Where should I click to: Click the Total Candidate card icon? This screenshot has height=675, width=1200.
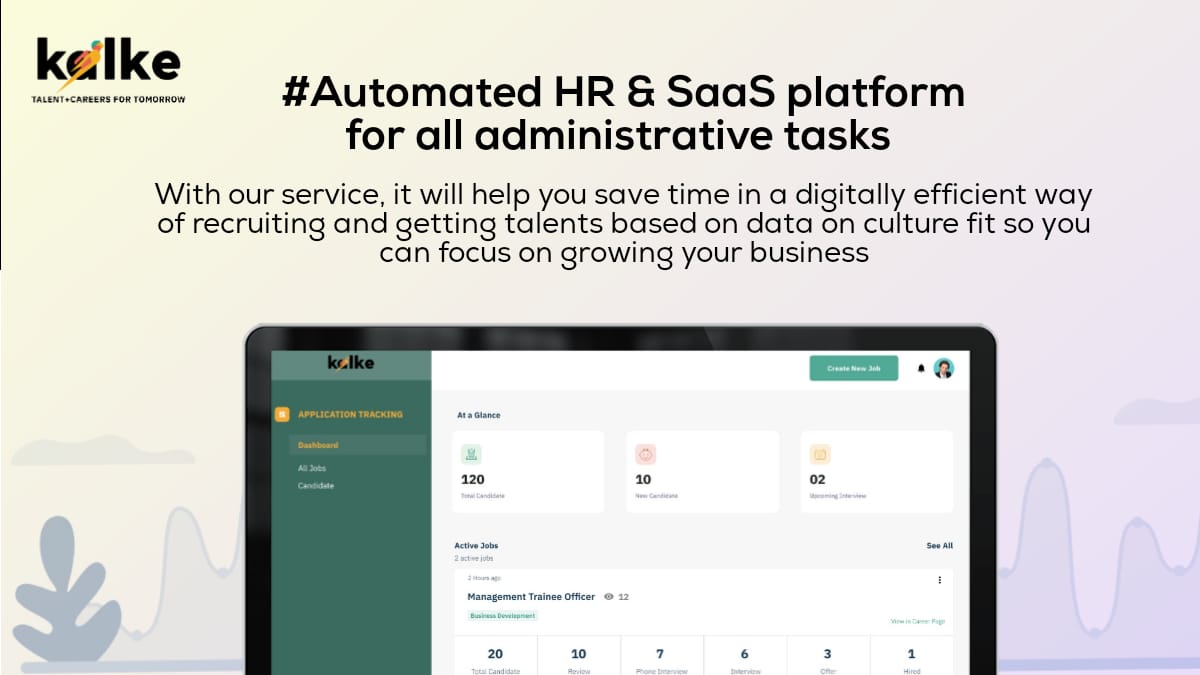tap(471, 454)
